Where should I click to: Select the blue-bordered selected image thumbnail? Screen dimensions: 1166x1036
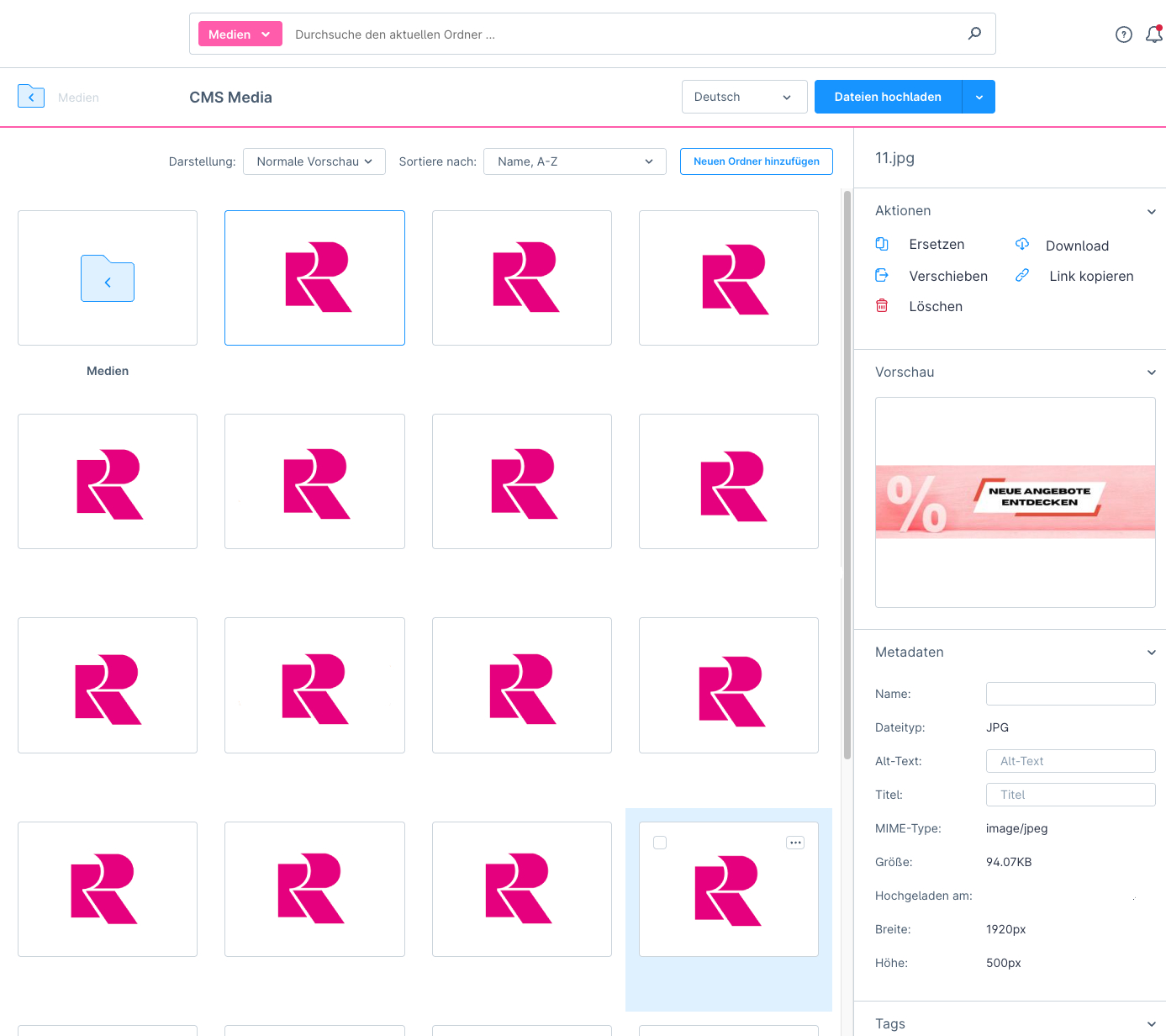tap(314, 277)
